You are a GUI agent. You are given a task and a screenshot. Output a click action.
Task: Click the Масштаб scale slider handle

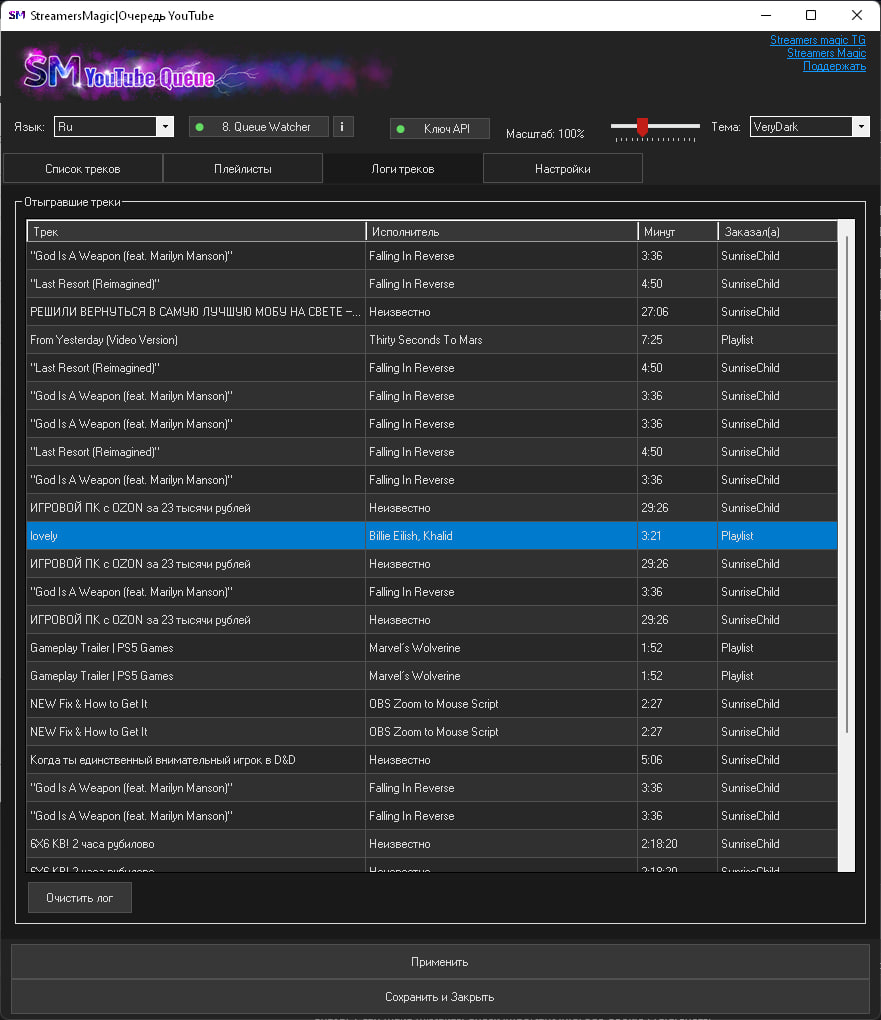pyautogui.click(x=642, y=126)
